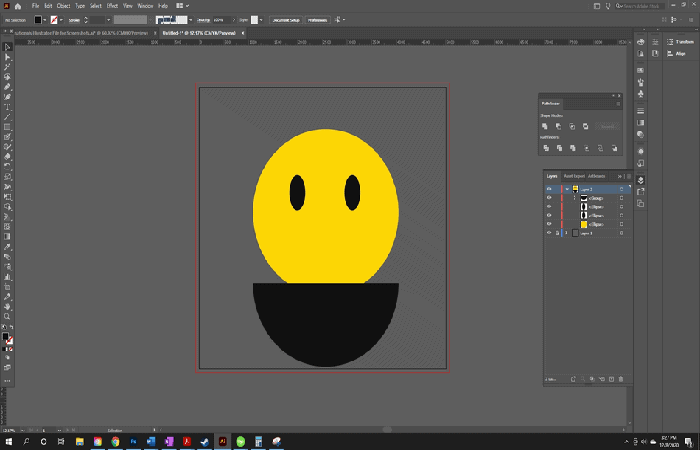The image size is (700, 450).
Task: Apply Pathfinder Intersect shape mode
Action: point(572,127)
